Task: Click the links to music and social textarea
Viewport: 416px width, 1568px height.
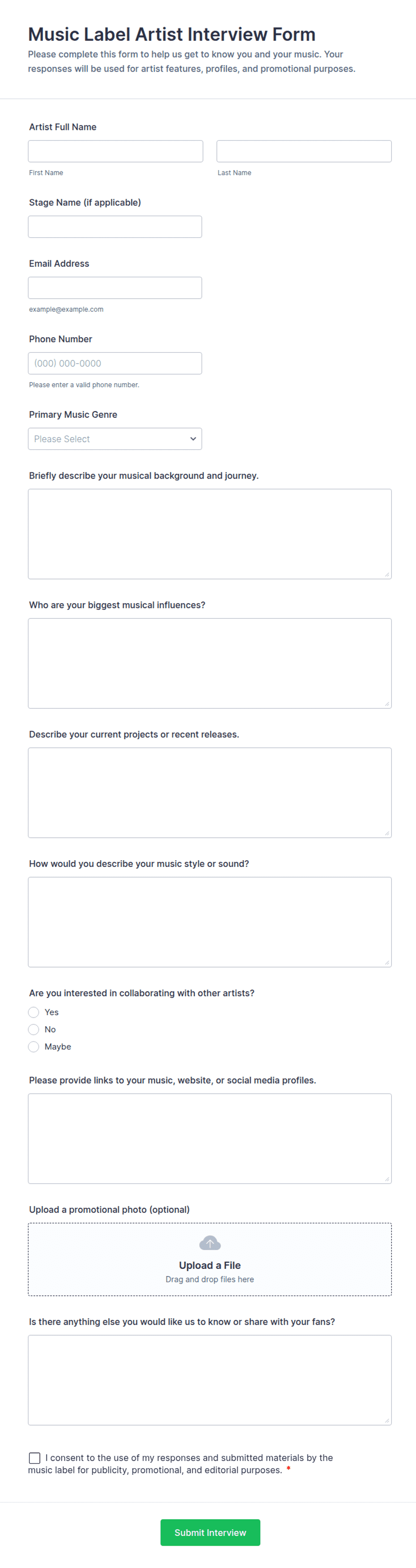Action: [210, 1138]
